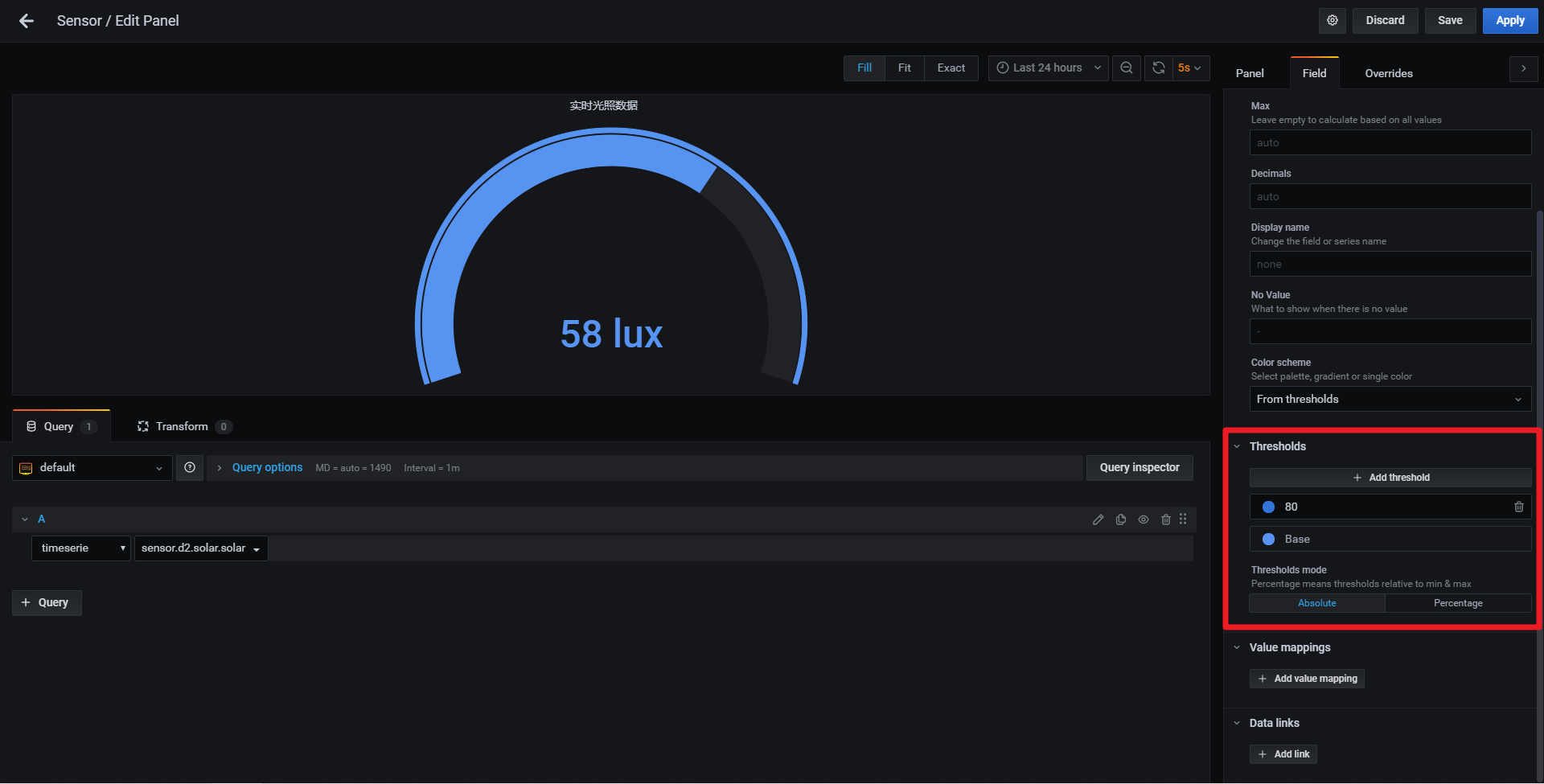Open dashboard settings with the gear icon
This screenshot has height=784, width=1544.
(x=1332, y=20)
